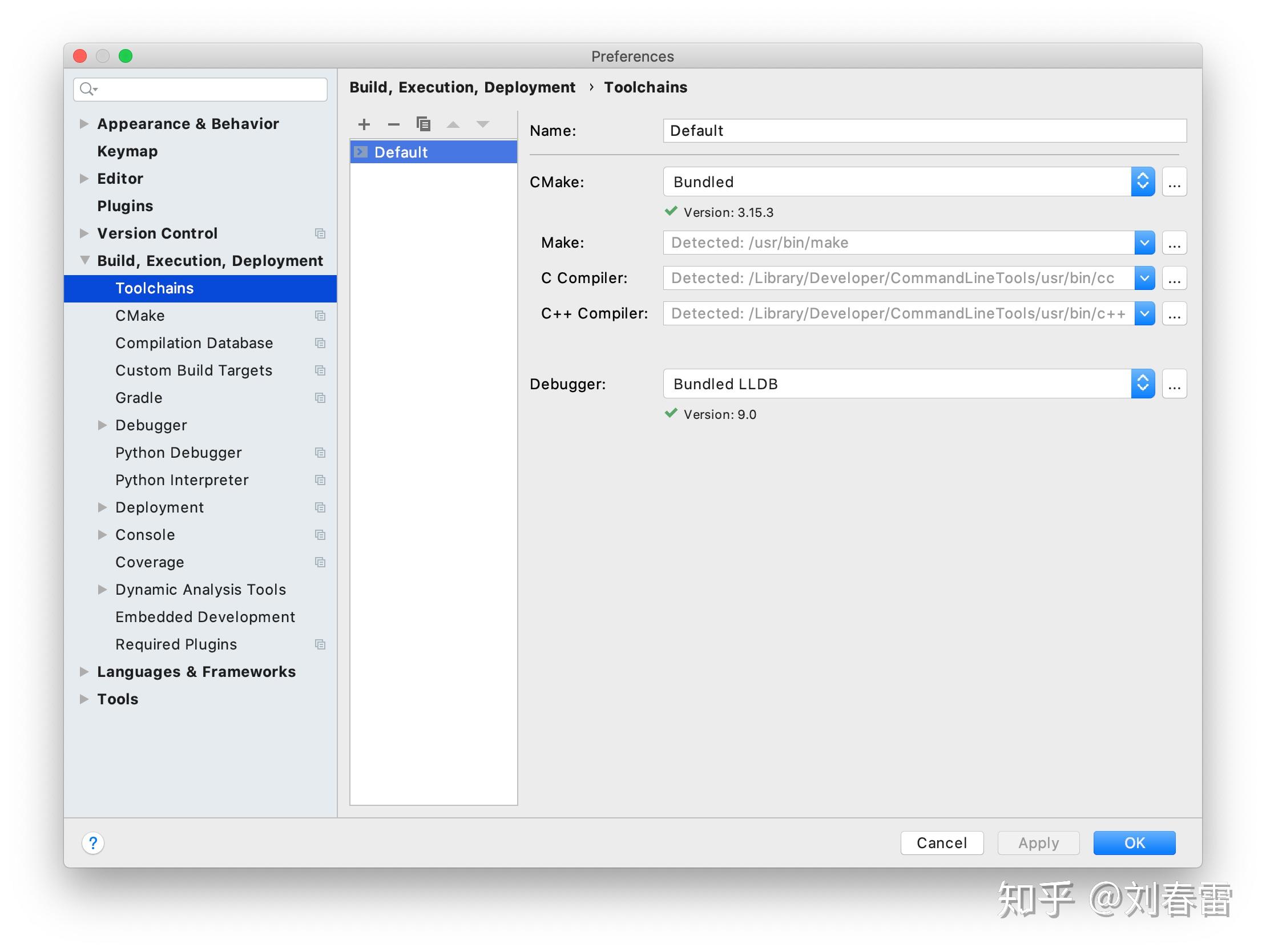
Task: Expand the Editor section
Action: [x=84, y=179]
